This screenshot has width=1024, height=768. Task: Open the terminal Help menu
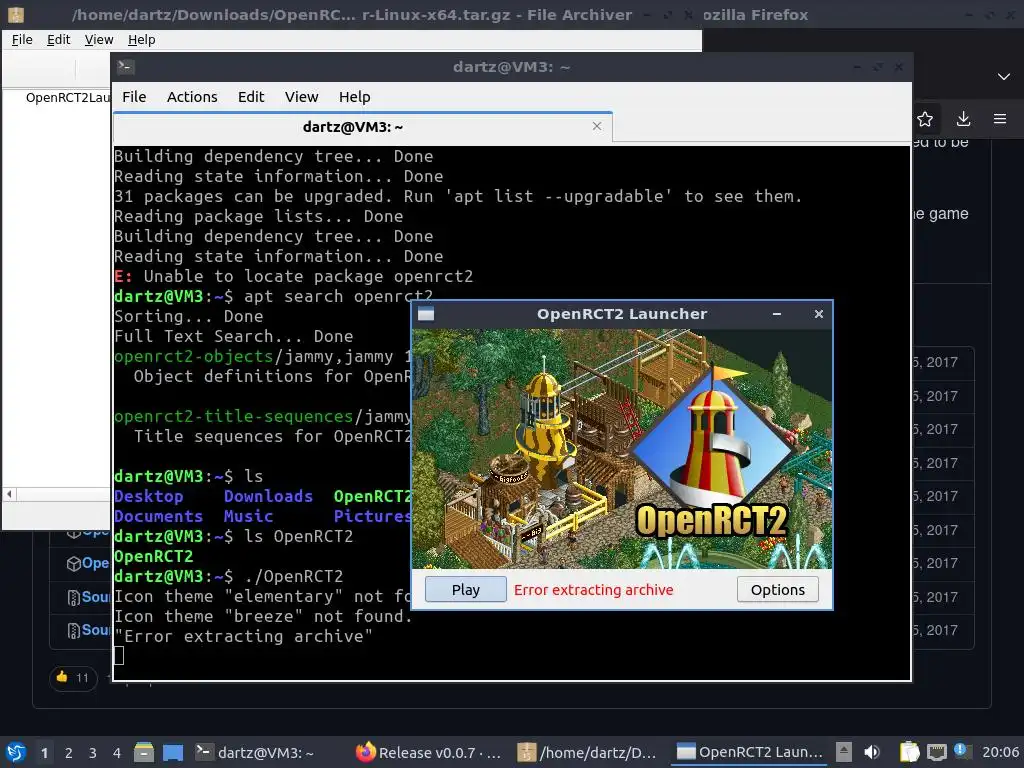[x=355, y=97]
